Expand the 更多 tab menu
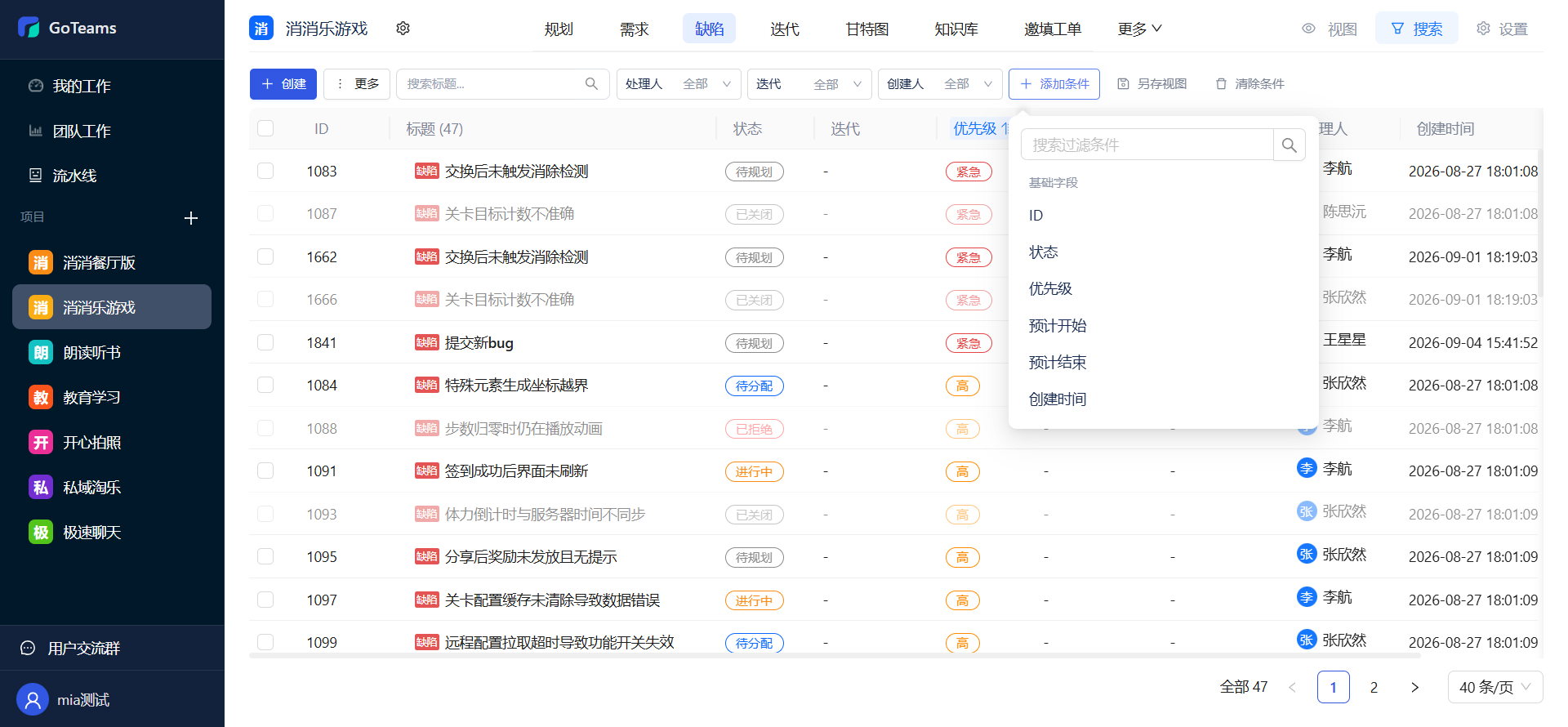 pos(1139,29)
